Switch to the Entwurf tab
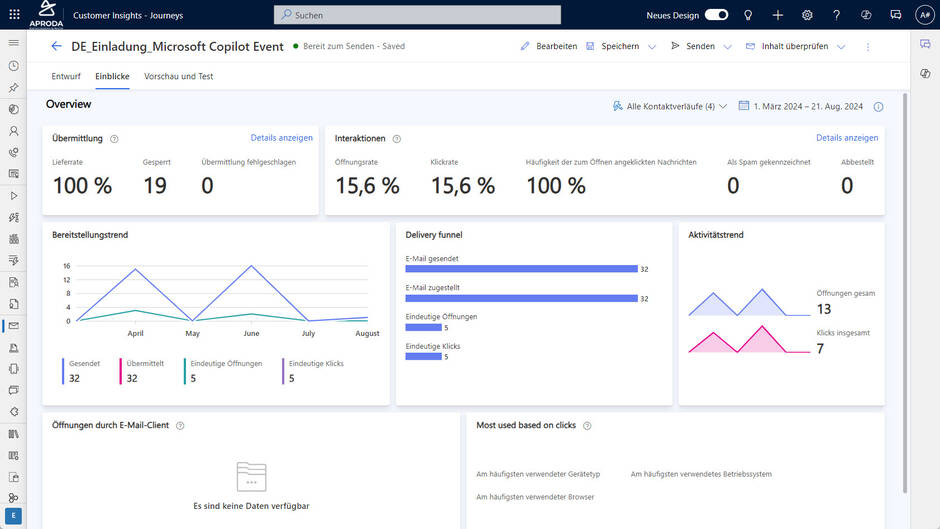Image resolution: width=940 pixels, height=529 pixels. pyautogui.click(x=66, y=76)
